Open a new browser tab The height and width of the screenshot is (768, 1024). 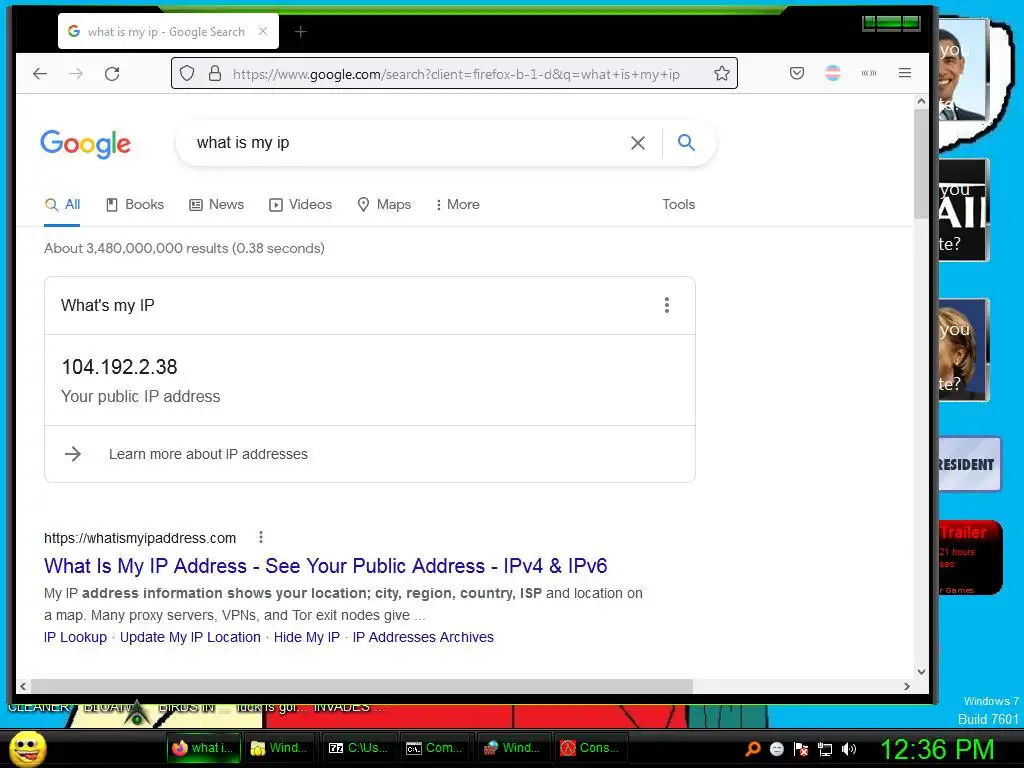point(300,31)
